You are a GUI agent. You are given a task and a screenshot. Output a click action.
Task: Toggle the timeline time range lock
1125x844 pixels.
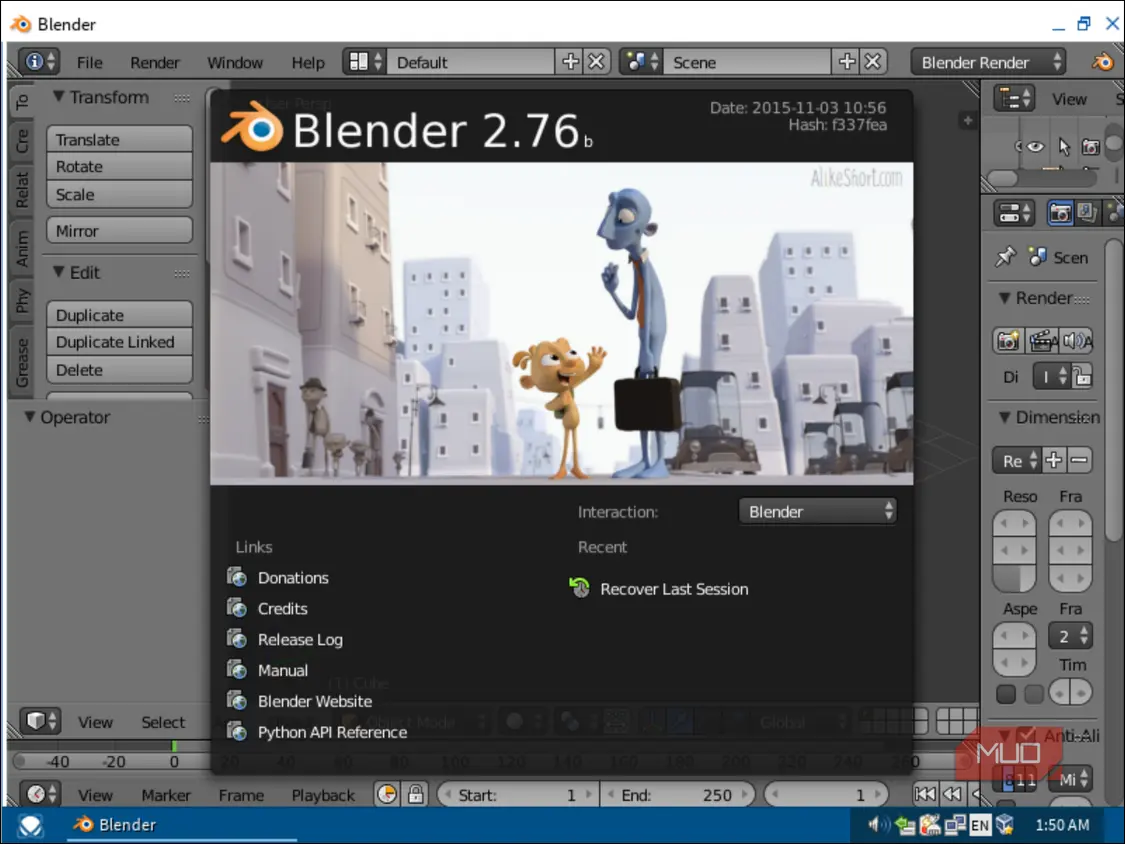(415, 794)
